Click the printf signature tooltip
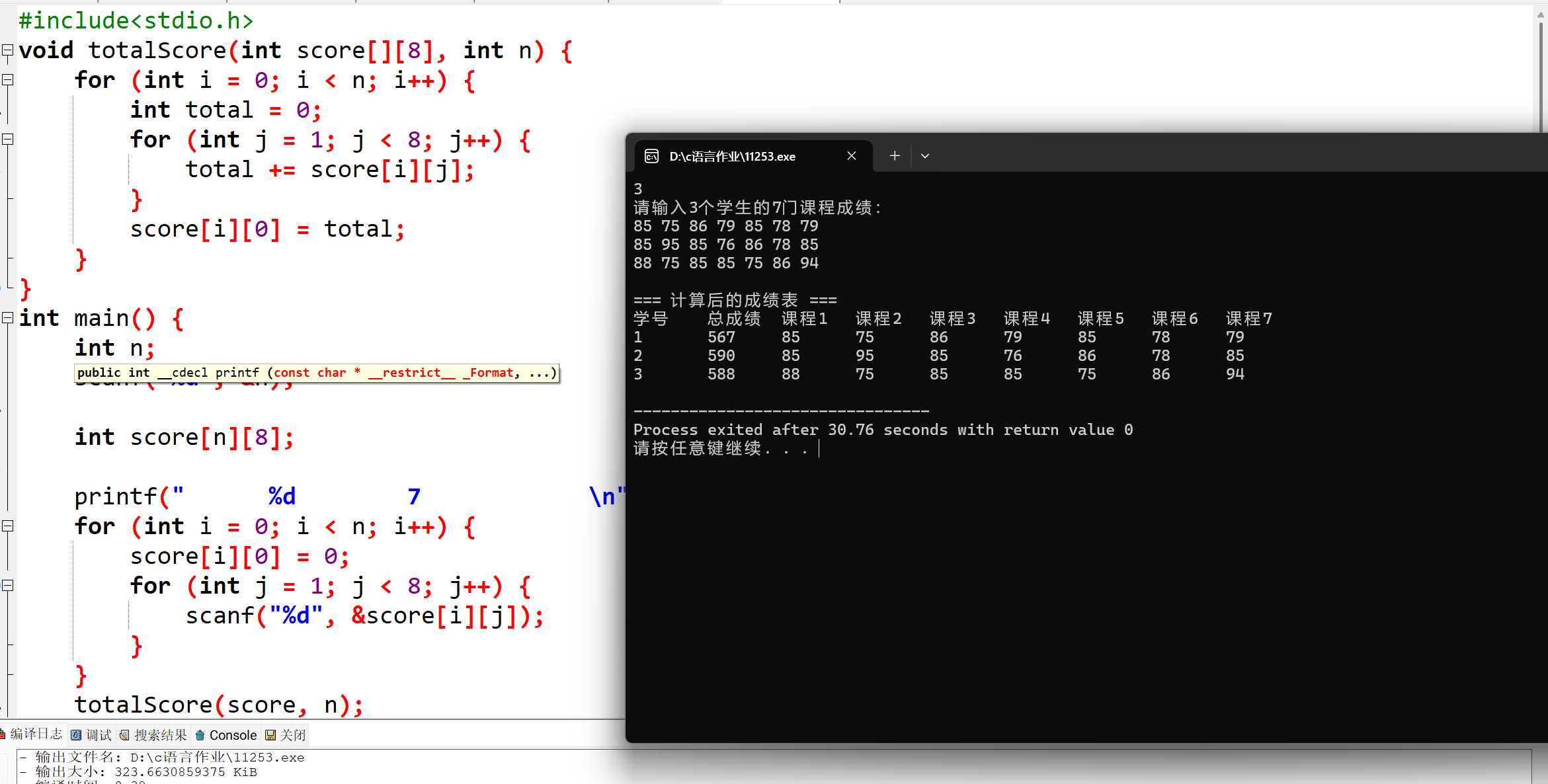The width and height of the screenshot is (1548, 784). tap(316, 373)
